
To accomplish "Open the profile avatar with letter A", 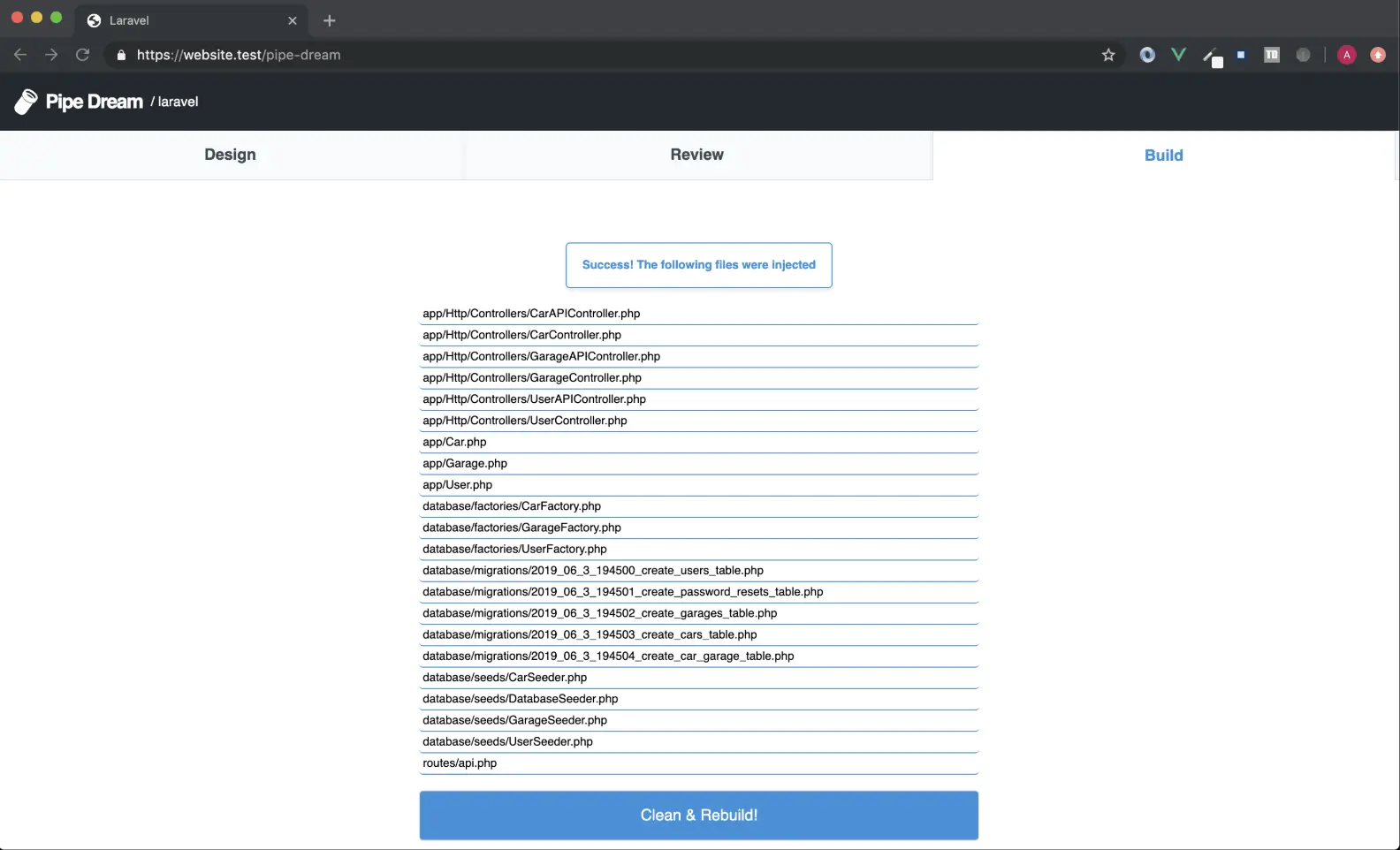I will [x=1347, y=55].
